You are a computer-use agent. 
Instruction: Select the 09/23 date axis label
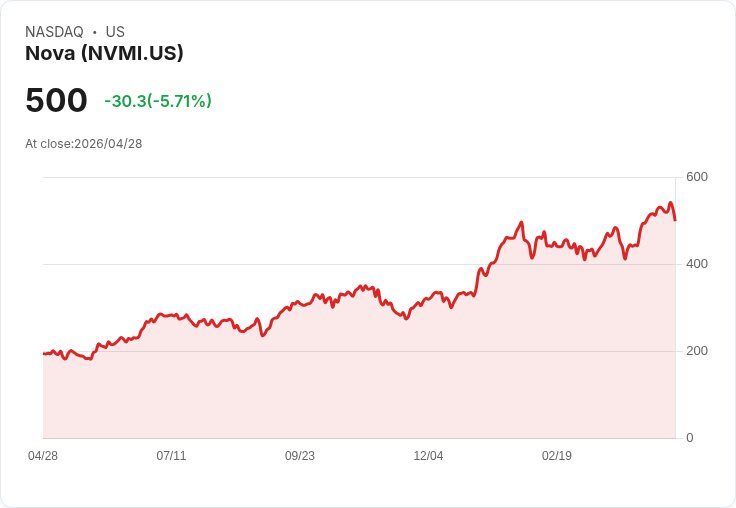[300, 456]
